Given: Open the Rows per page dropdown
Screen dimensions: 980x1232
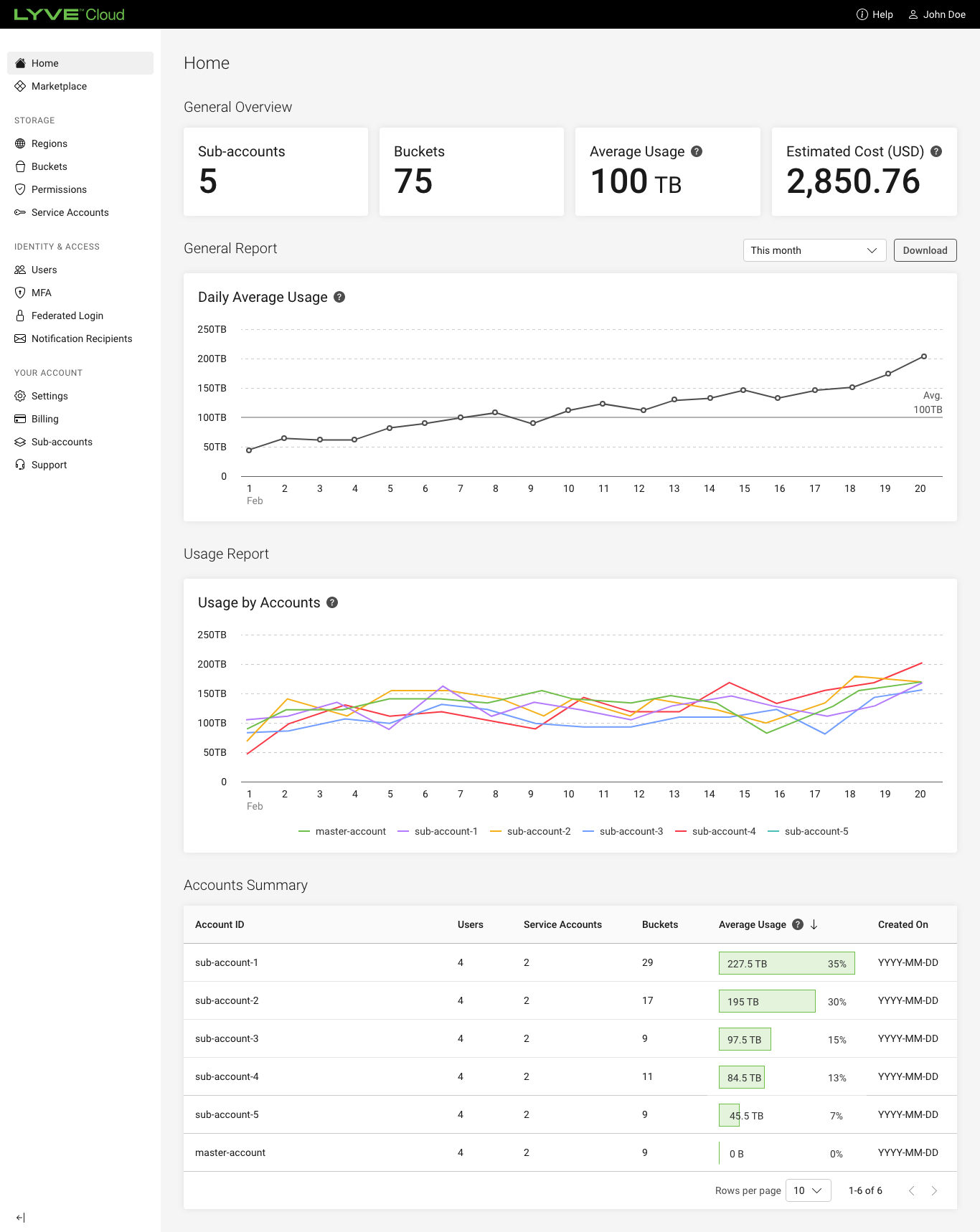Looking at the screenshot, I should (x=808, y=1190).
